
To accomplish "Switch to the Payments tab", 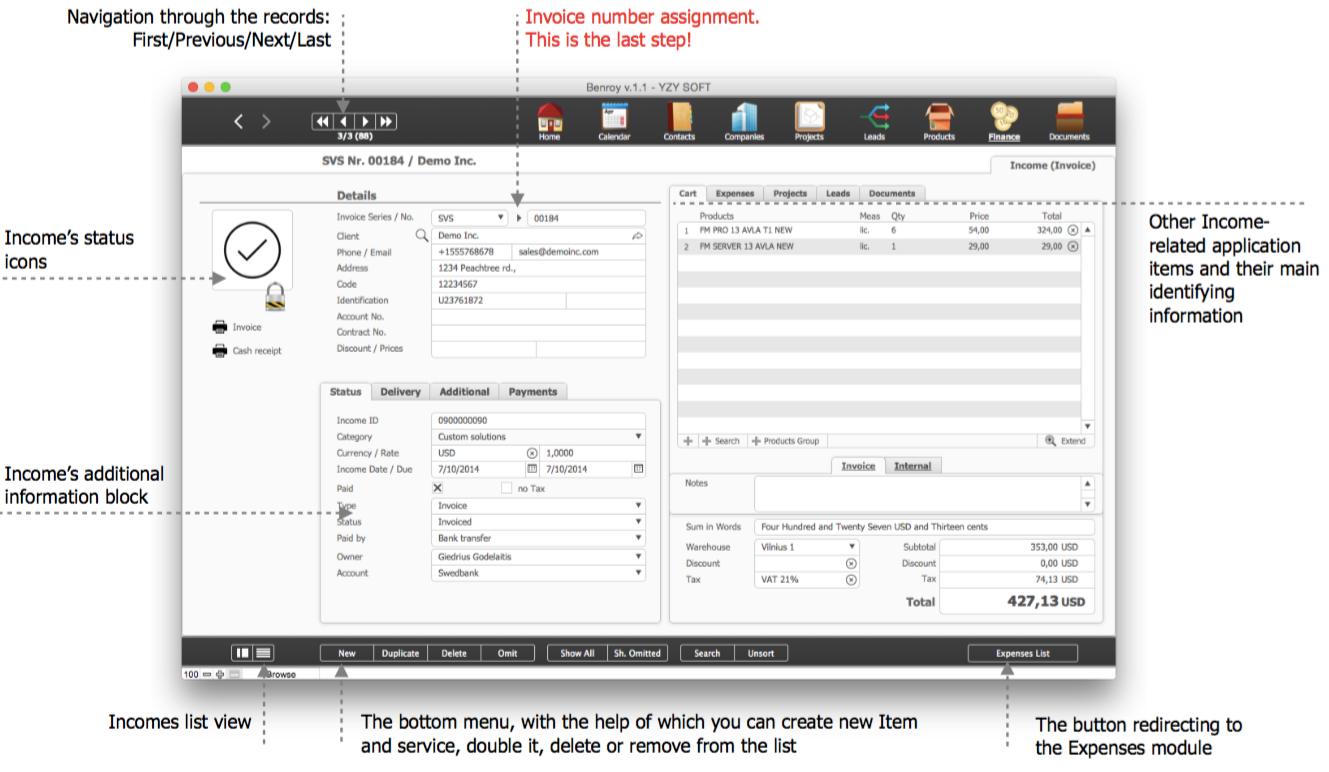I will point(532,392).
